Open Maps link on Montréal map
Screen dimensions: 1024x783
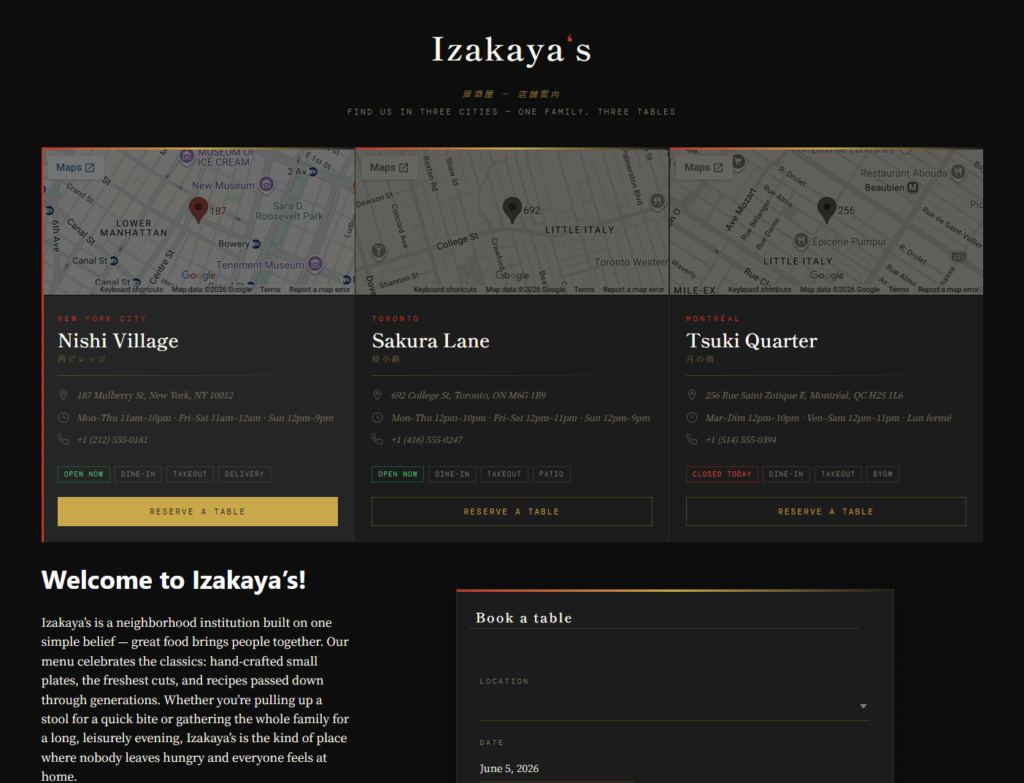point(703,167)
